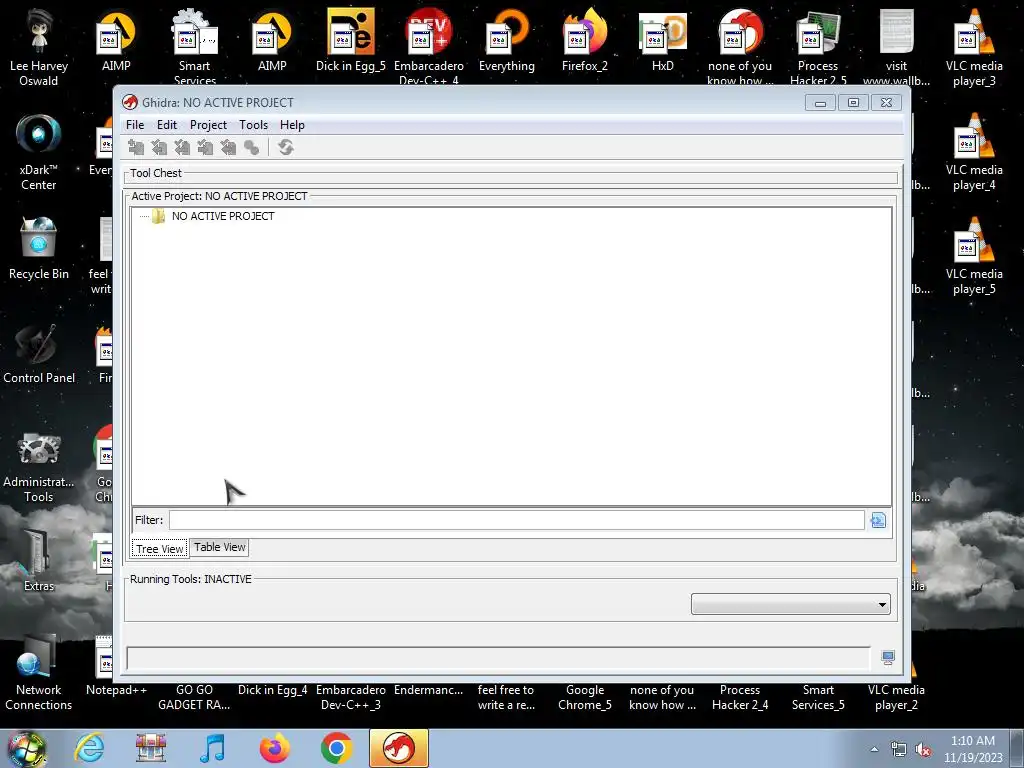Open the Running Tools workspace dropdown
Screen dimensions: 1024x768
coord(790,604)
